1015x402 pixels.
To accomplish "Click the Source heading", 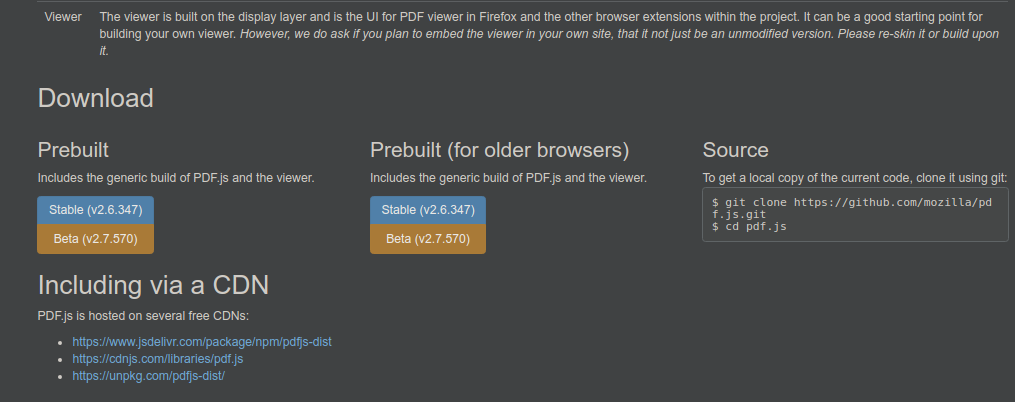I will tap(735, 150).
